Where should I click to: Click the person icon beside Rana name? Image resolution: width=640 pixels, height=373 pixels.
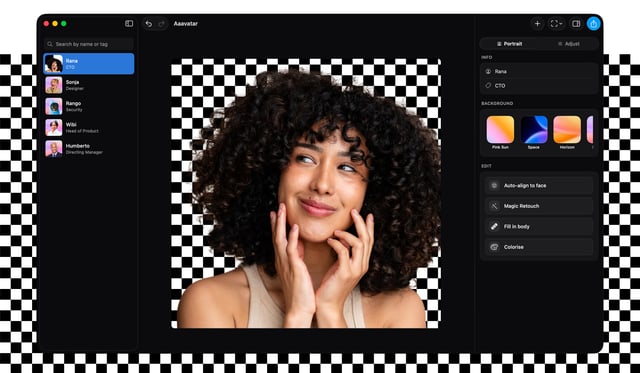click(488, 71)
